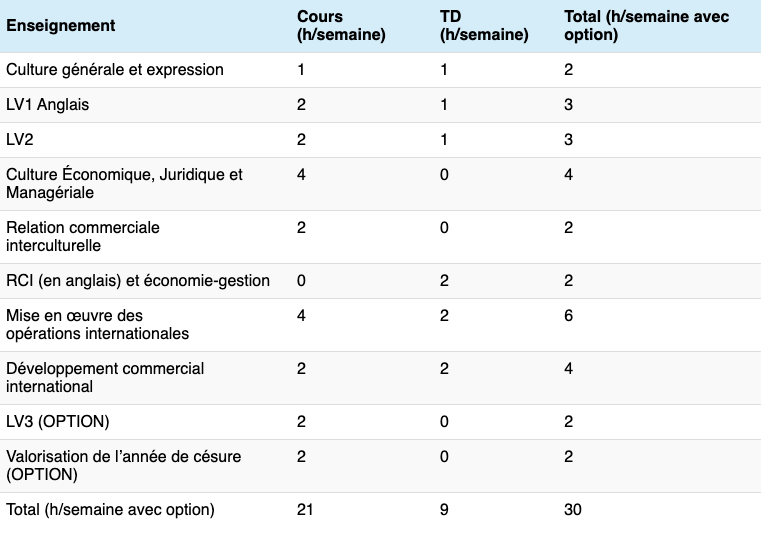Select the Culture générale et expression row label

tap(115, 70)
